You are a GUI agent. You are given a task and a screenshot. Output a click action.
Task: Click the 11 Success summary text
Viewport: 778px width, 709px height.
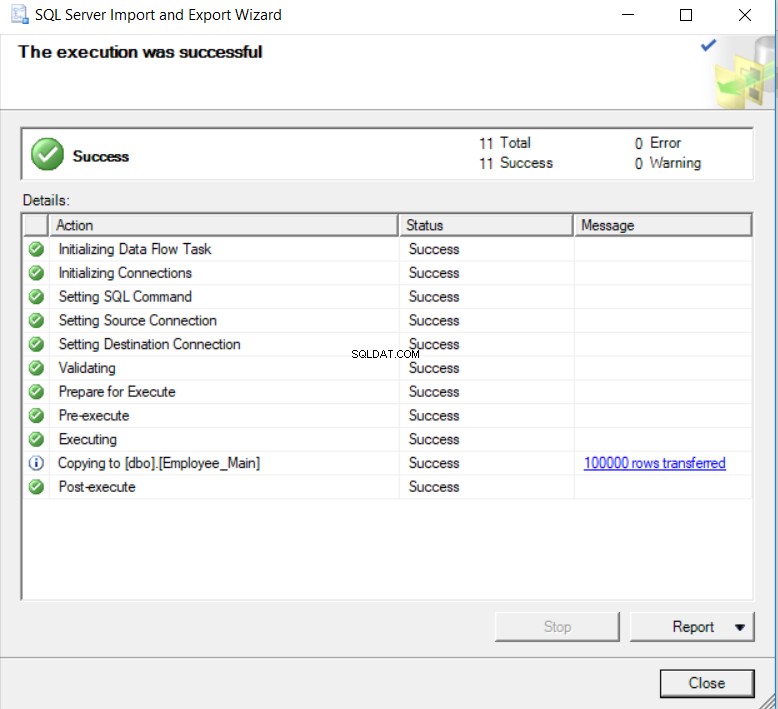516,163
